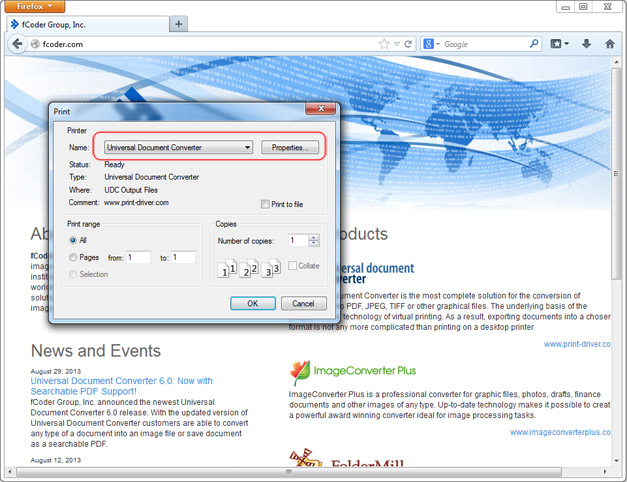Click the pages 'from' field

139,257
